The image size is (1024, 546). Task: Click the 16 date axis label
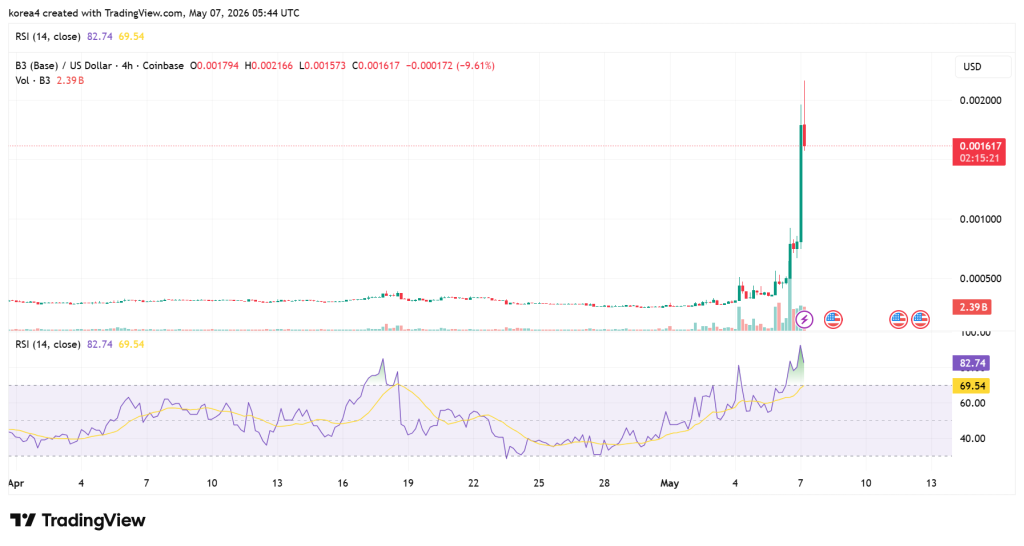[343, 483]
